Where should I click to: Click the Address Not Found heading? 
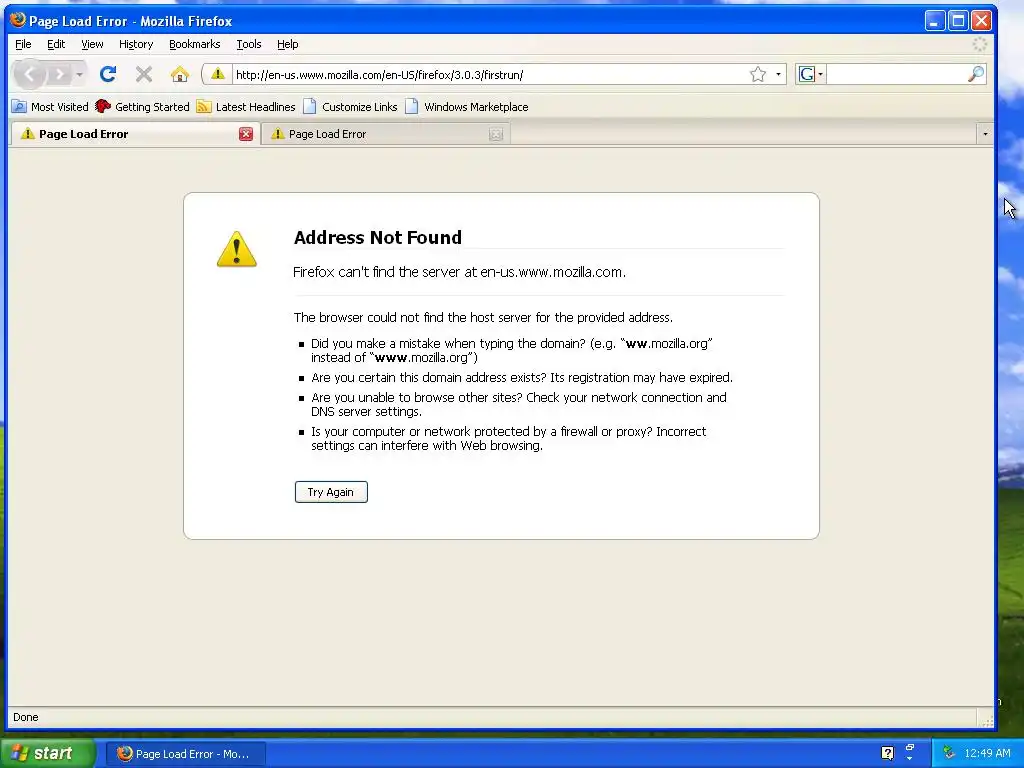click(377, 237)
